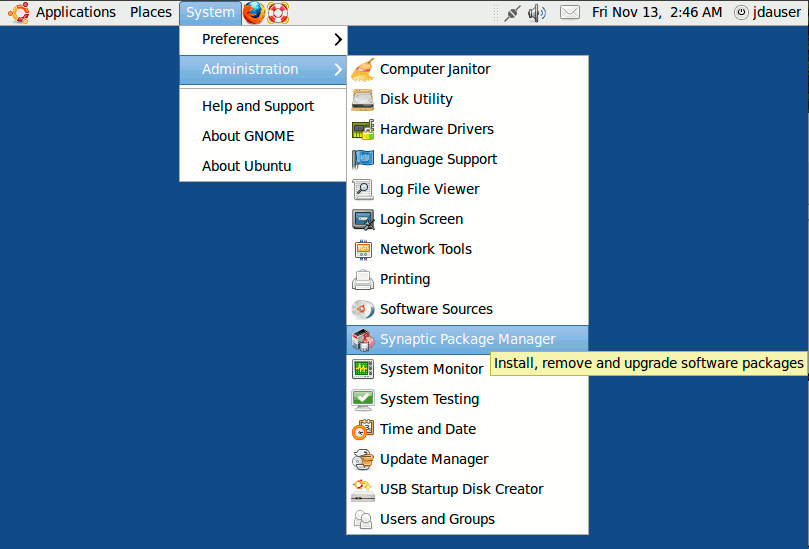Click the Computer Janitor broom icon
Screen dimensions: 809x549
pos(363,70)
